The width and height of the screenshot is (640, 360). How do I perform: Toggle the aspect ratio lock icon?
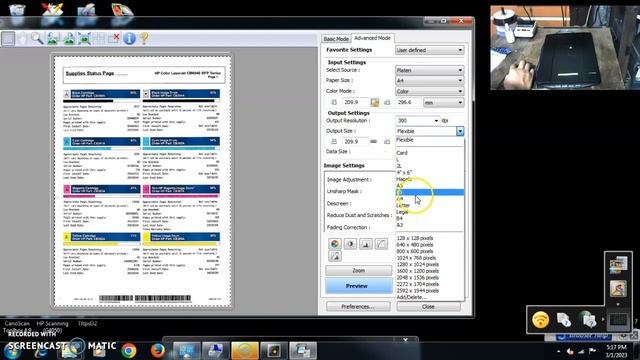point(373,141)
